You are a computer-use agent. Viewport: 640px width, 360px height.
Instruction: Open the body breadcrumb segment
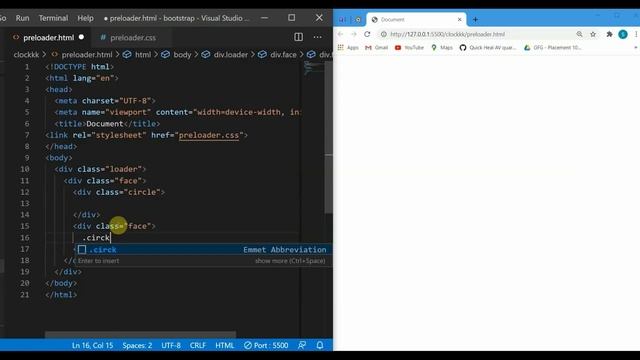182,54
